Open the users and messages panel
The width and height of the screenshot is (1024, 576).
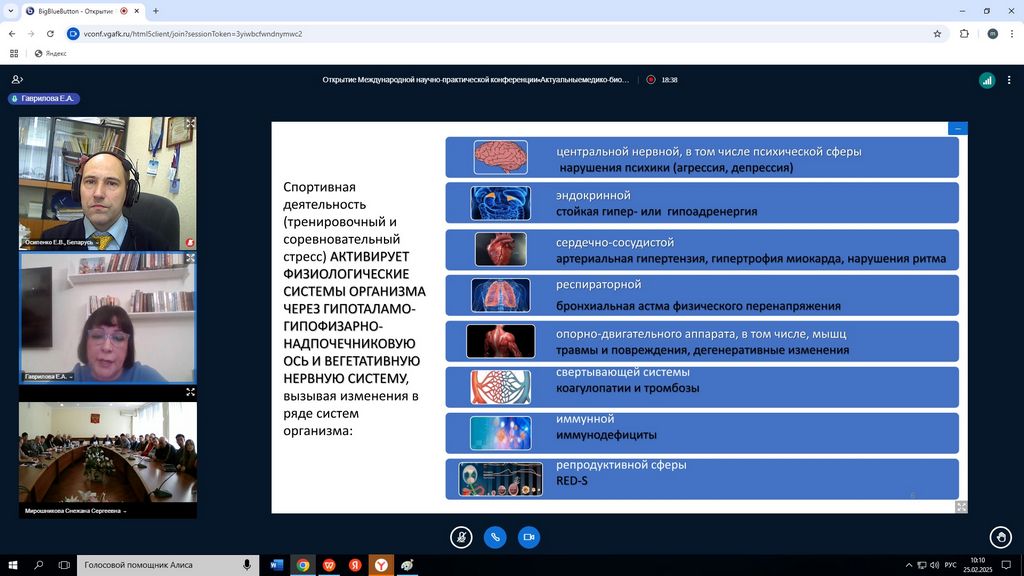[17, 80]
